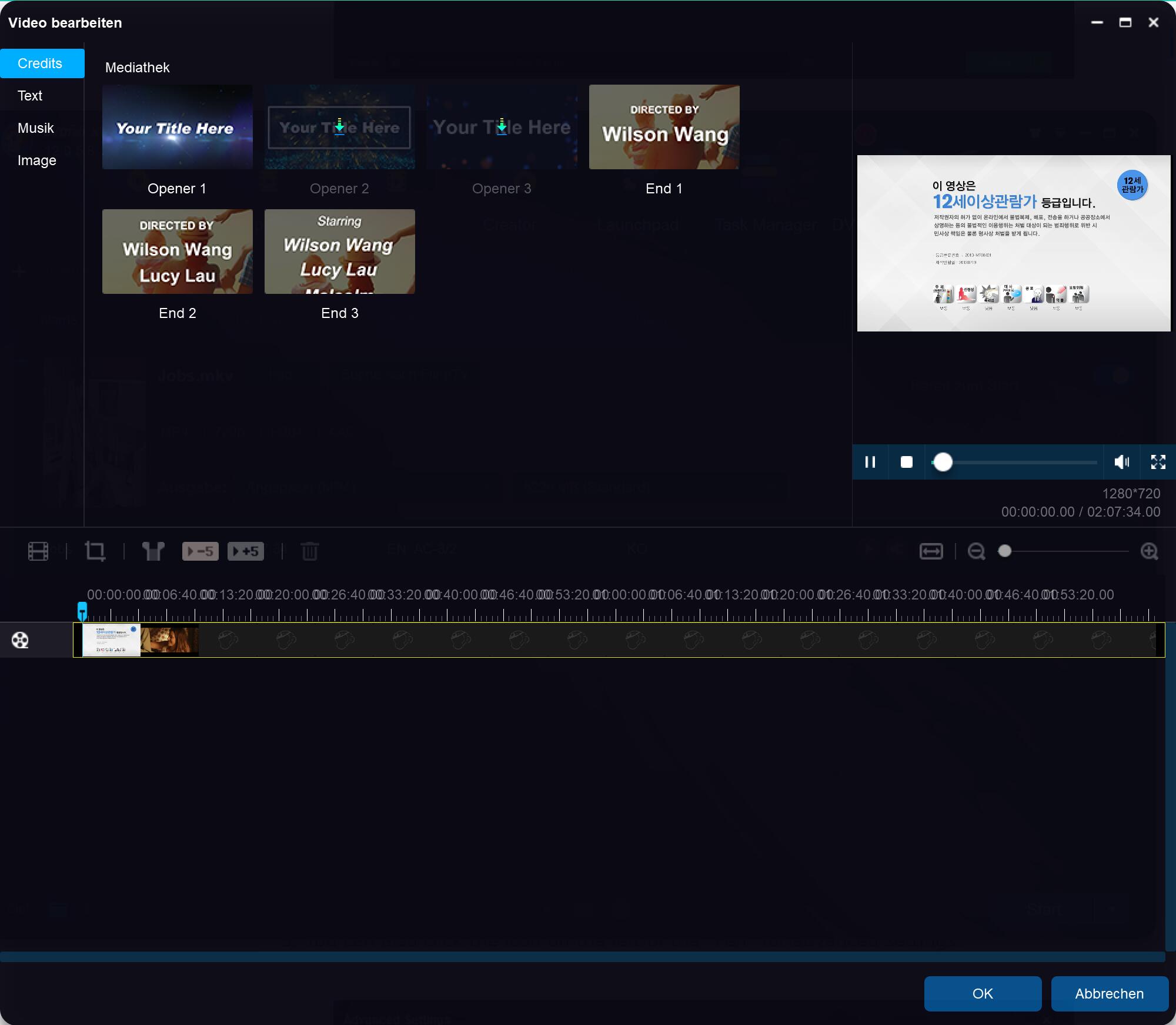
Task: Switch to the Credits tab
Action: (x=40, y=62)
